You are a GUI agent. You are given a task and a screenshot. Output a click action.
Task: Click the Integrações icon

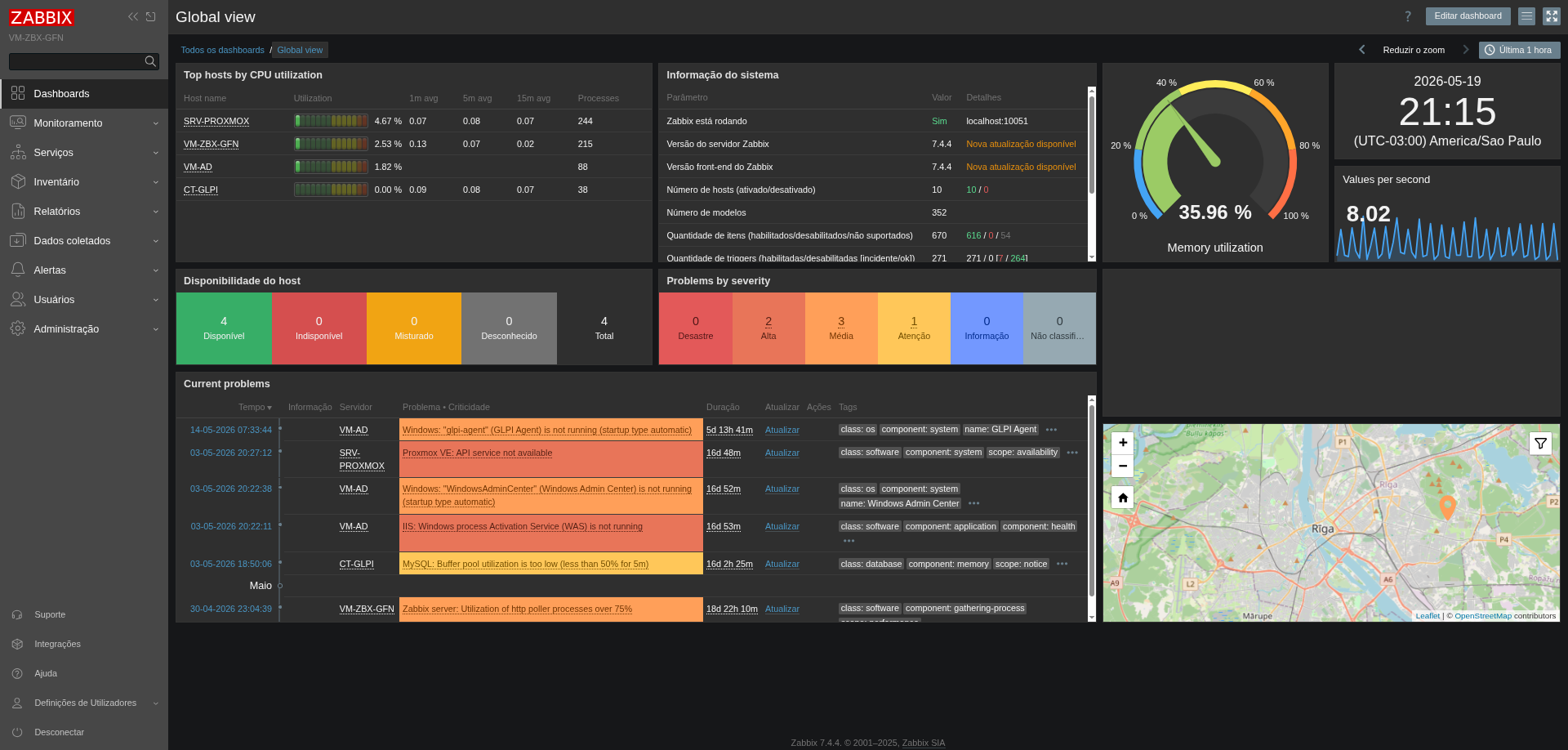(x=17, y=644)
